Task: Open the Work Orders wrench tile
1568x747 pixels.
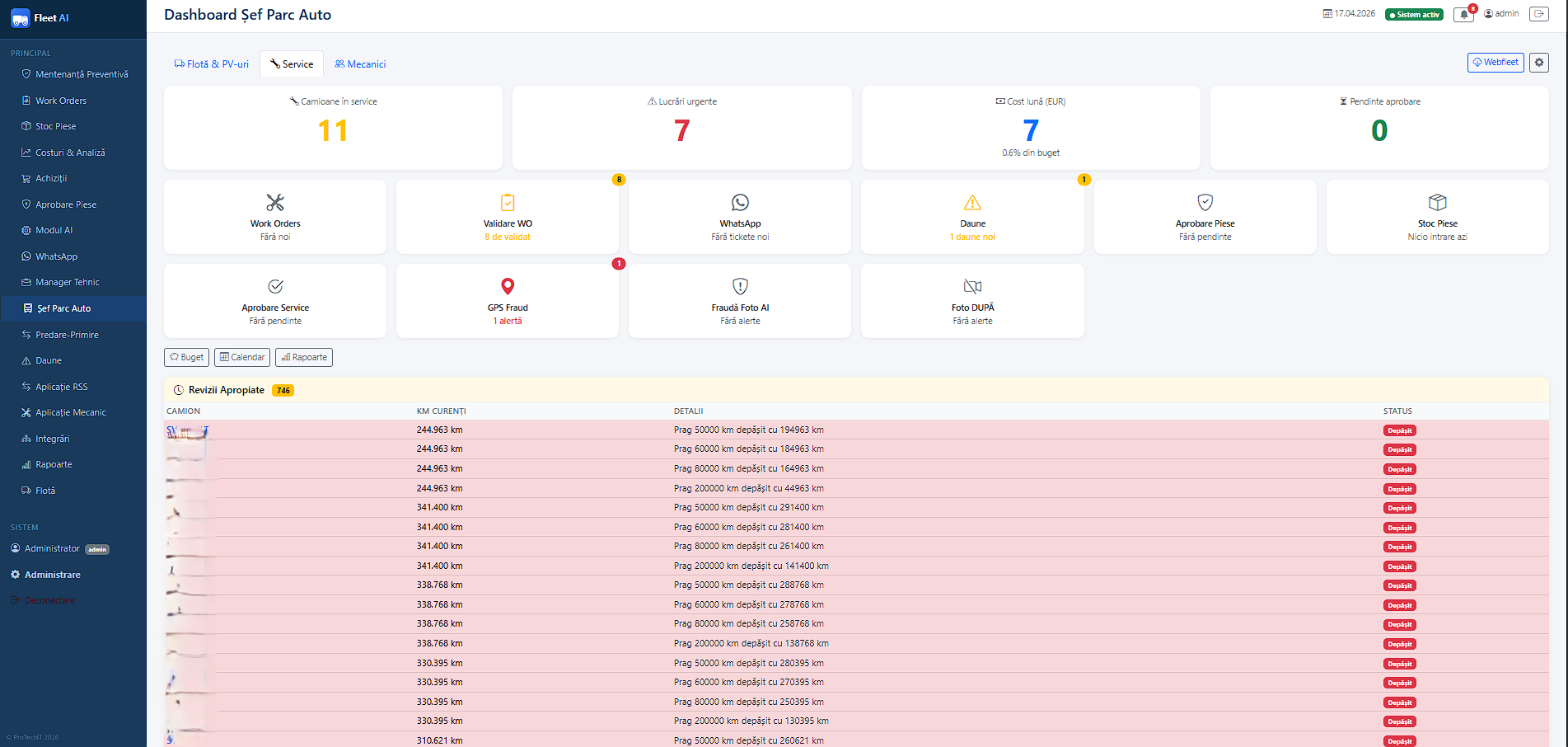Action: [x=275, y=218]
